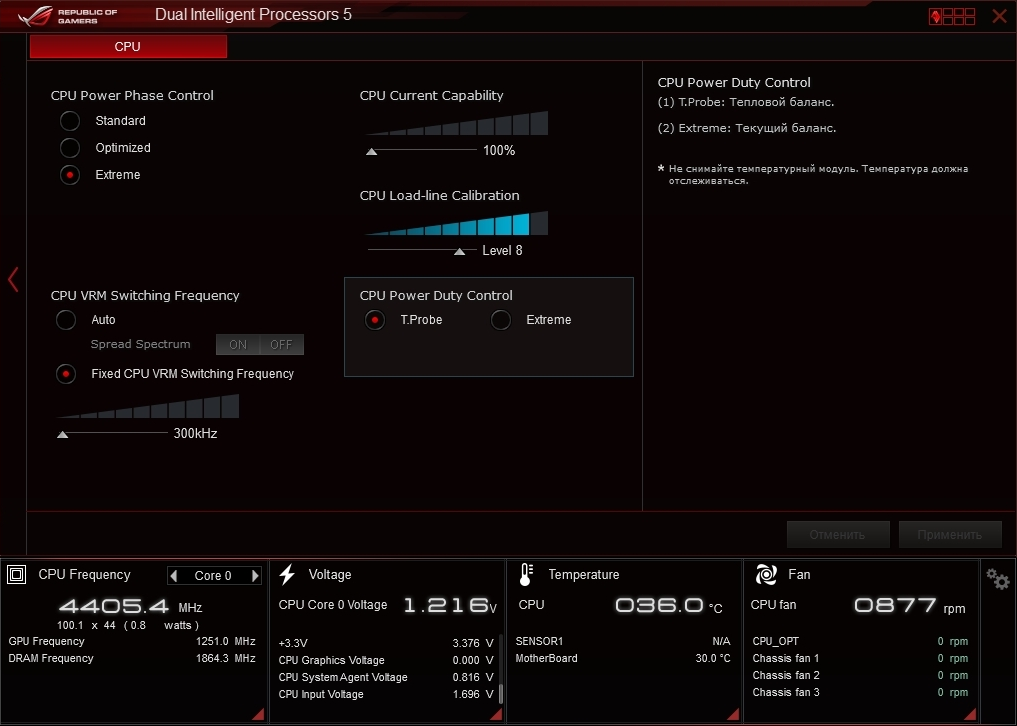Click the GPU Frequency row
This screenshot has height=726, width=1017.
click(132, 641)
